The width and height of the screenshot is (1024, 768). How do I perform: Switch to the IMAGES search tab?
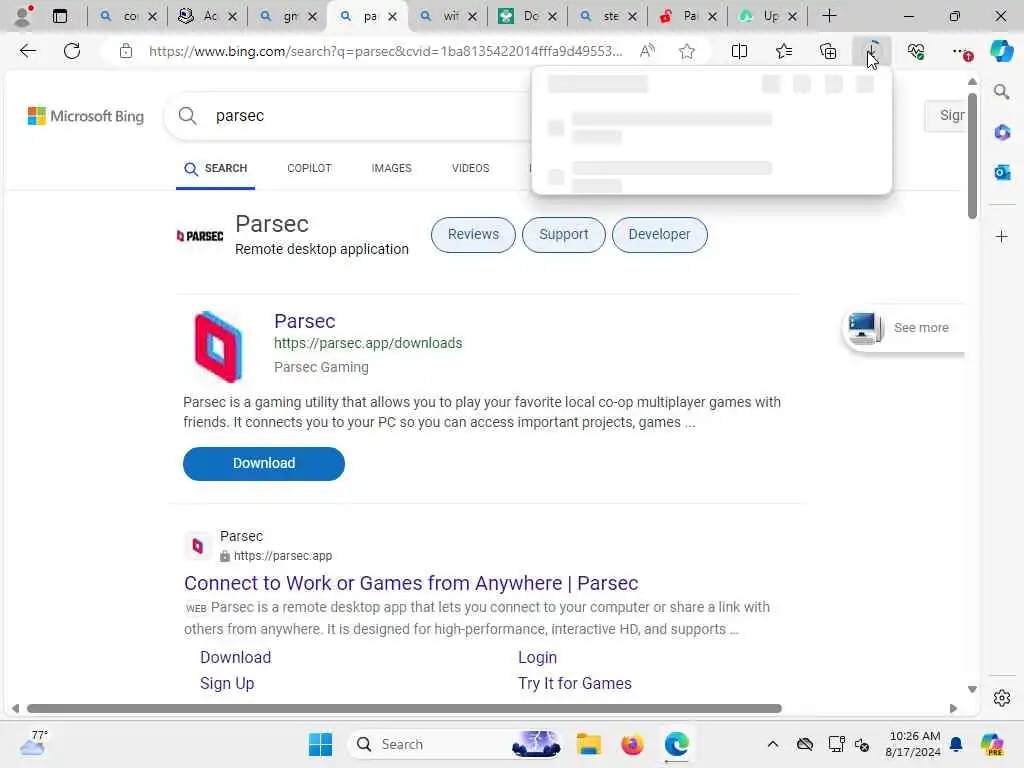(391, 168)
